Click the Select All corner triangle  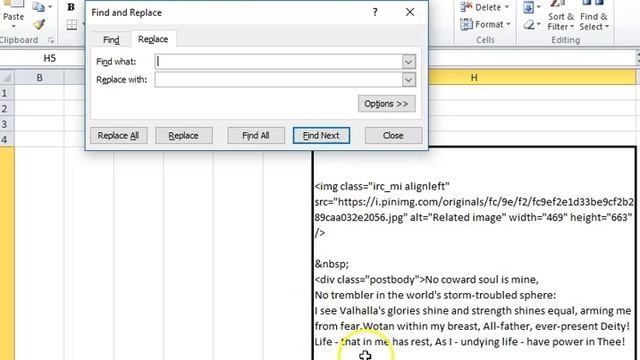click(x=7, y=78)
